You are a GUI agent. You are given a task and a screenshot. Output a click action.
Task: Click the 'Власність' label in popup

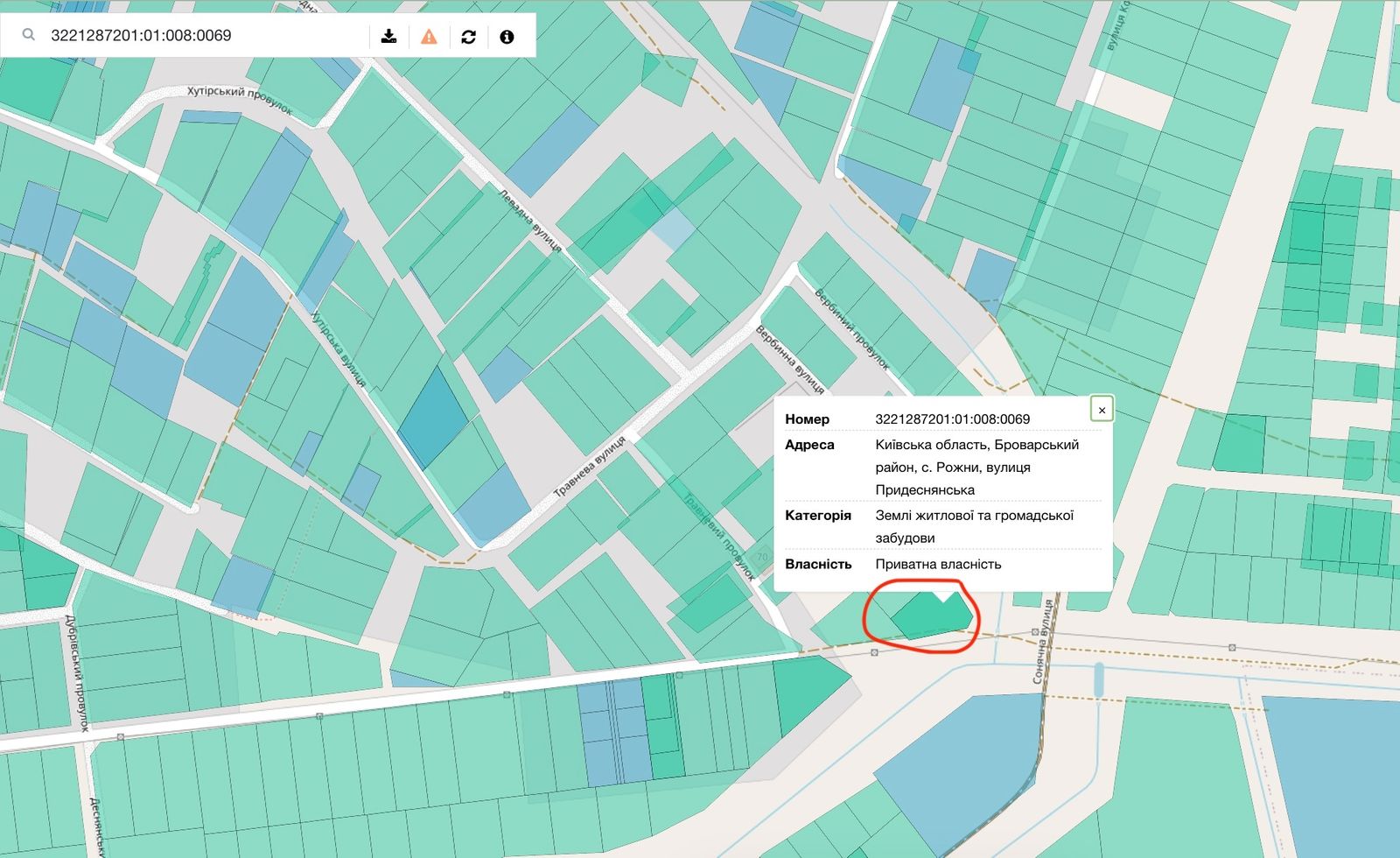click(x=818, y=564)
